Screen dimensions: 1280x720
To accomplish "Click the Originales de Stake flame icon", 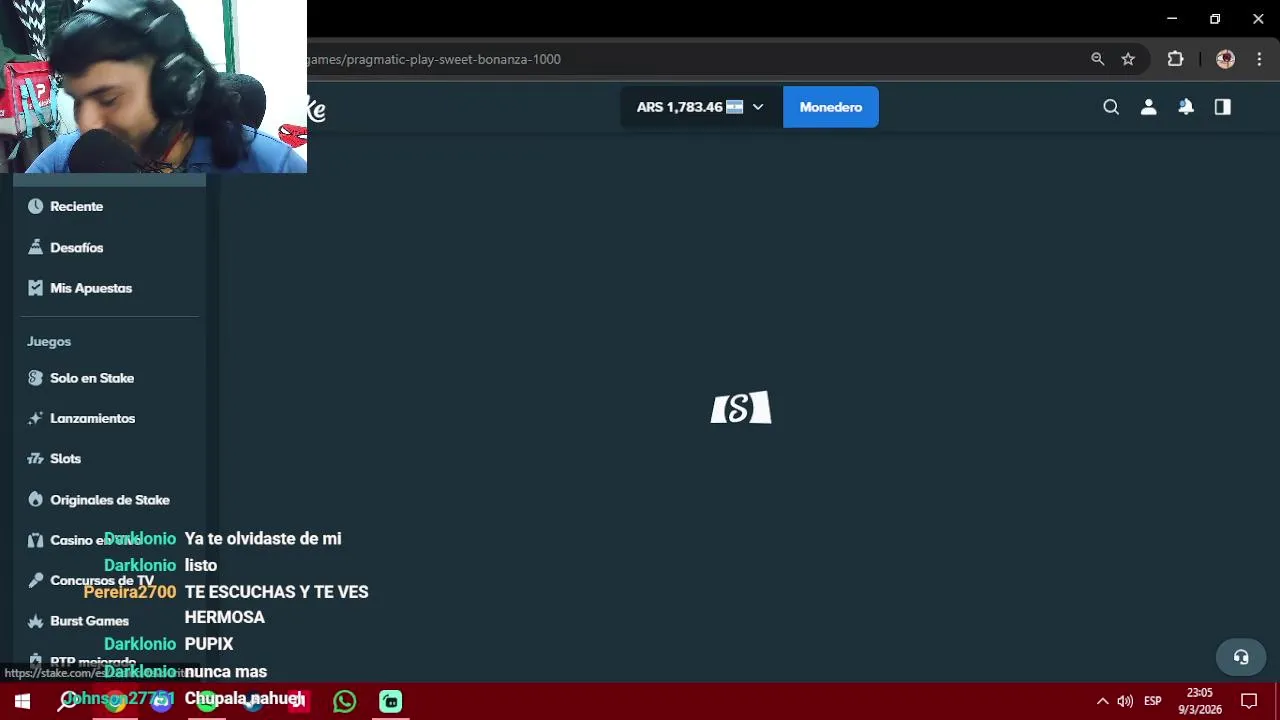I will tap(36, 499).
